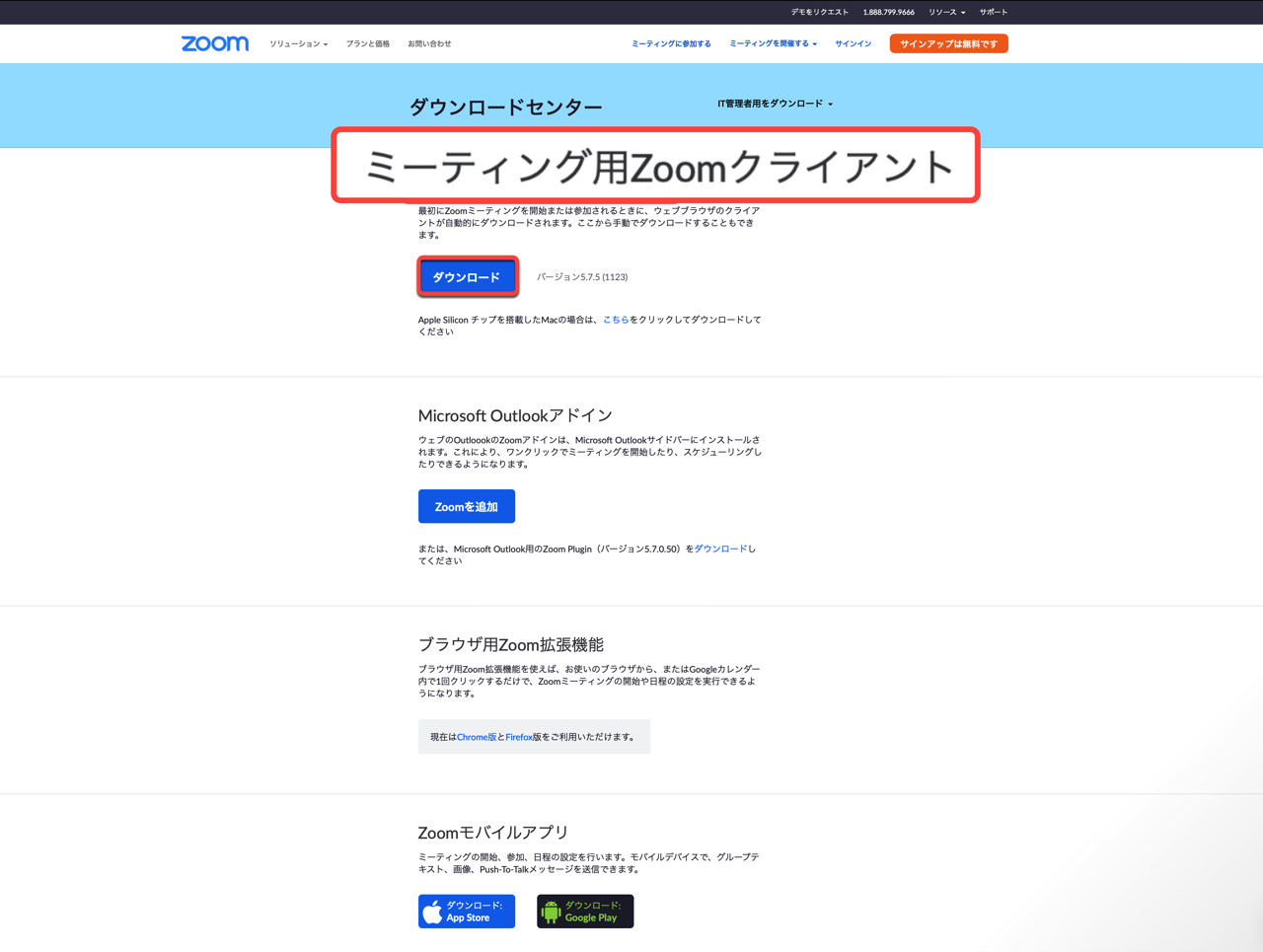Click the 1.888.799.9666 phone number

tap(888, 12)
